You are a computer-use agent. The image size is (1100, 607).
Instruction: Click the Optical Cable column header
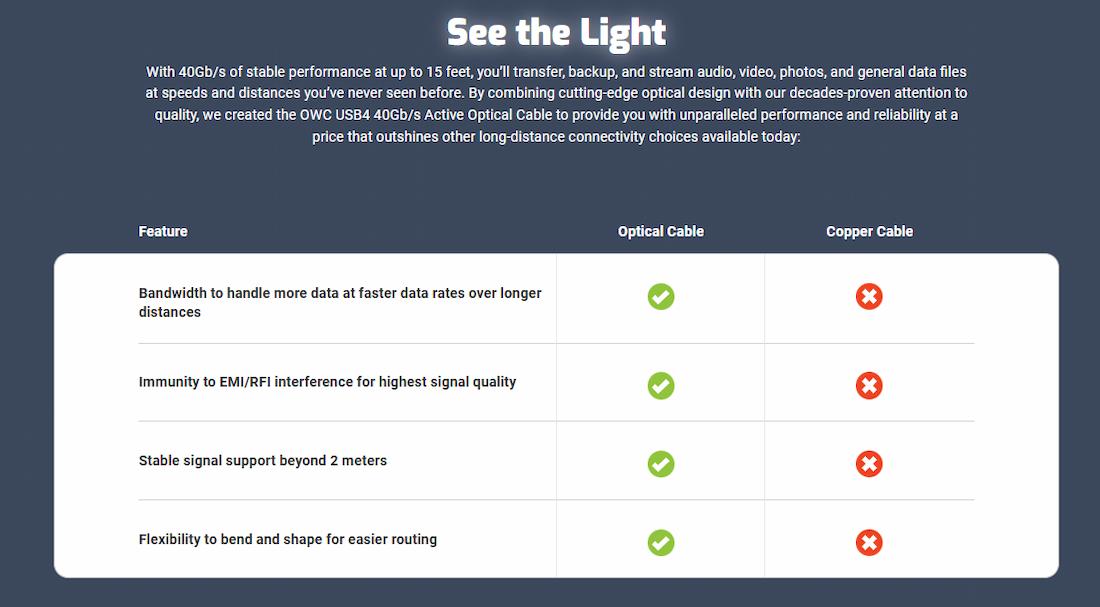(x=661, y=231)
